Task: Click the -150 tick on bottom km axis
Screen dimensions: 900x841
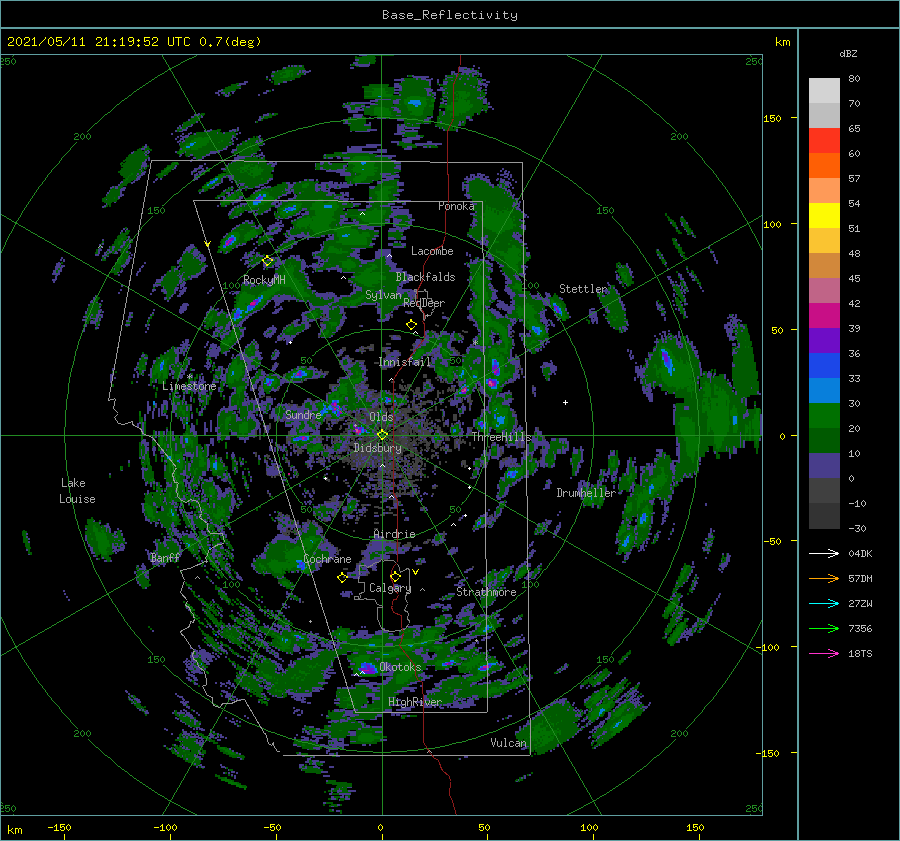Action: point(59,827)
